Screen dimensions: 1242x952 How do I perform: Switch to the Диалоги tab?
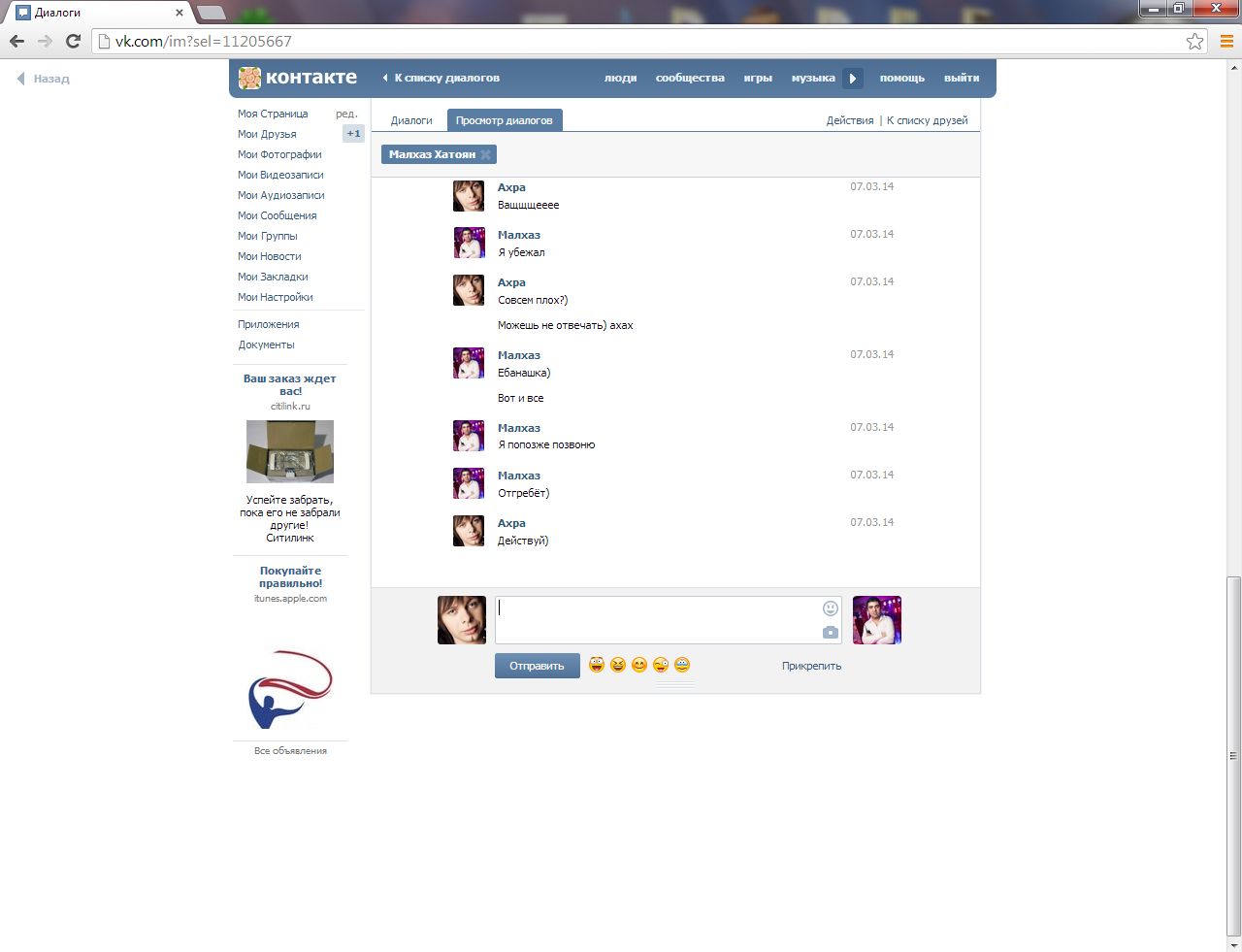click(x=411, y=120)
